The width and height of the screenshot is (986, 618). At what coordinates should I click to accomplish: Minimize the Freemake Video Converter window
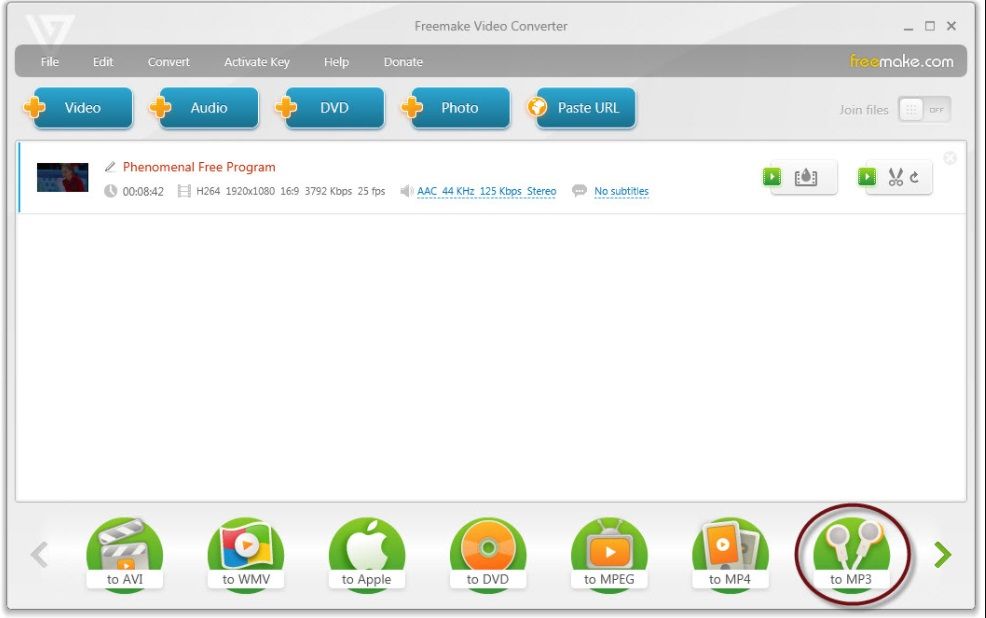tap(908, 28)
